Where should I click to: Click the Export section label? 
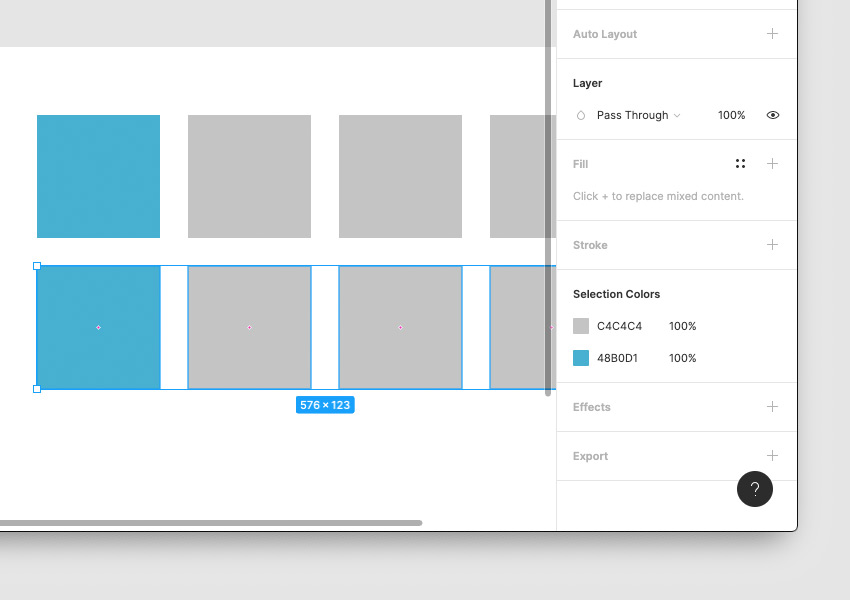click(x=590, y=456)
